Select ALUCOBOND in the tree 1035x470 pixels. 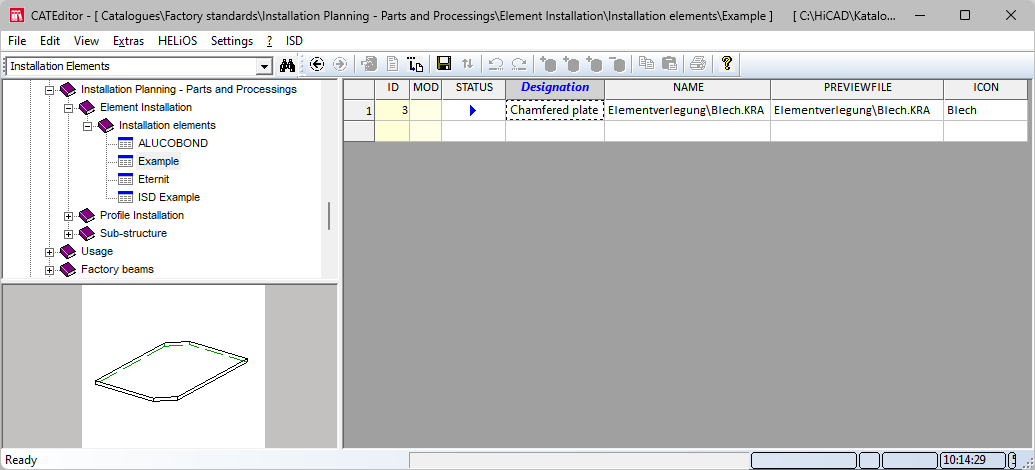point(173,143)
